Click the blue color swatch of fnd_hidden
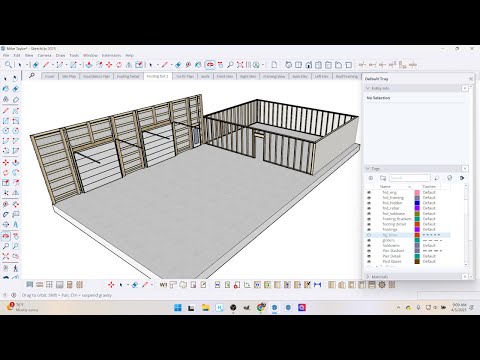The height and width of the screenshot is (360, 480). pos(417,203)
